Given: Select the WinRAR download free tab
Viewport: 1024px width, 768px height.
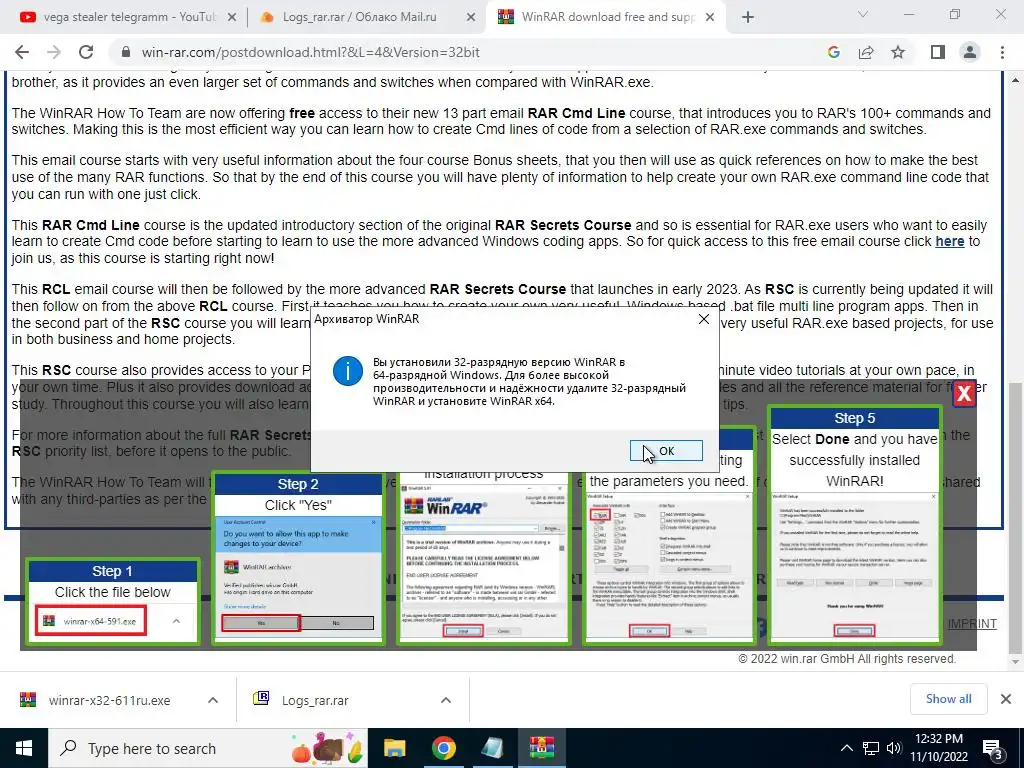Looking at the screenshot, I should pos(598,17).
